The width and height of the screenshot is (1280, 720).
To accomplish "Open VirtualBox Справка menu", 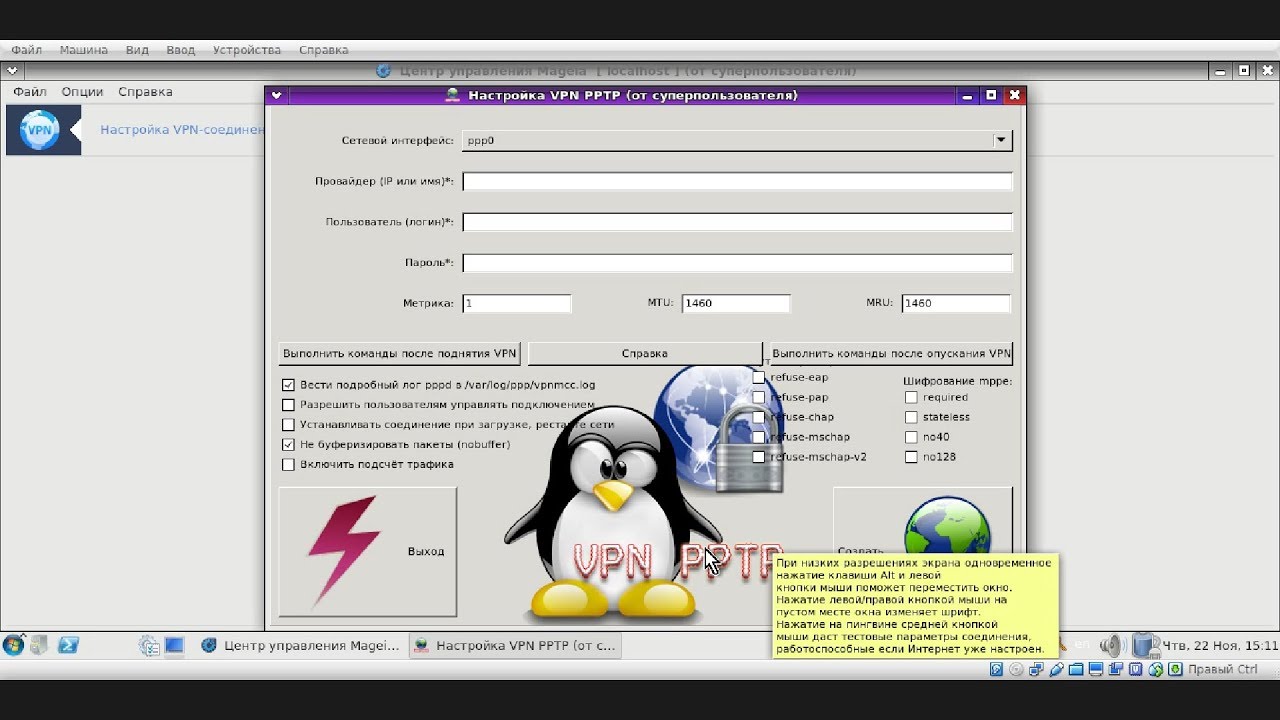I will coord(323,49).
